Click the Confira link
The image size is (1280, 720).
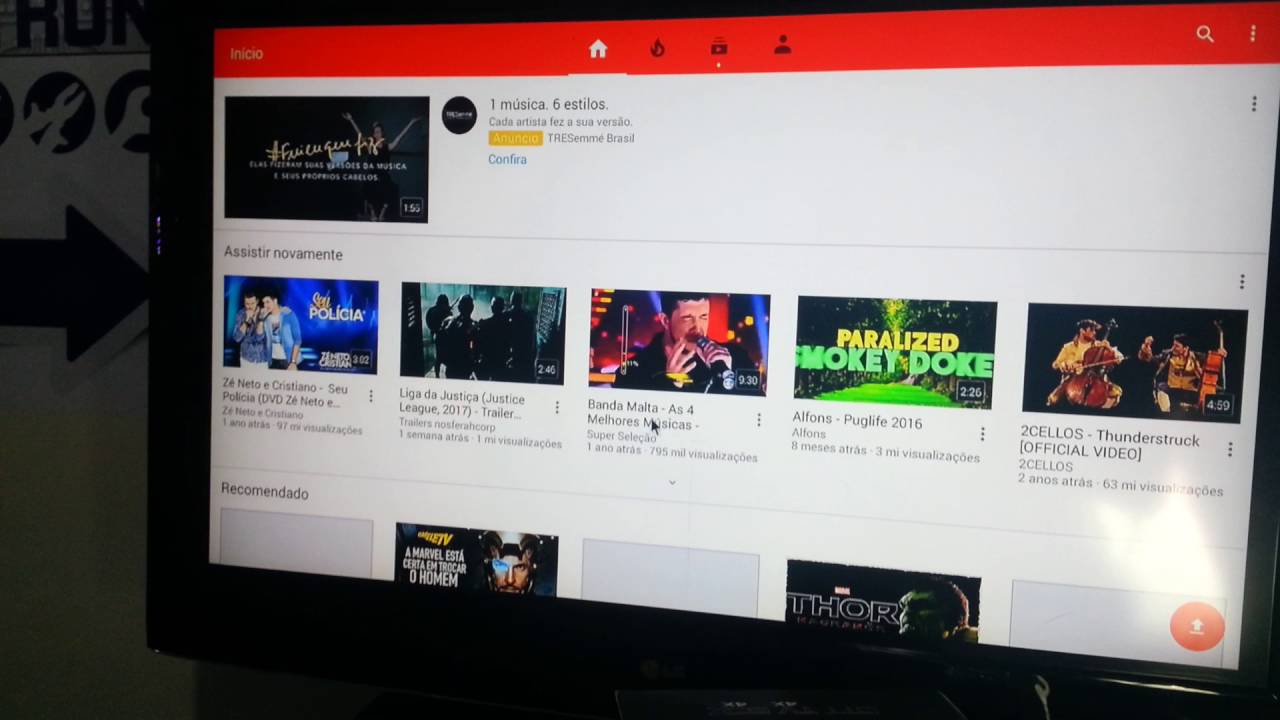pos(507,159)
